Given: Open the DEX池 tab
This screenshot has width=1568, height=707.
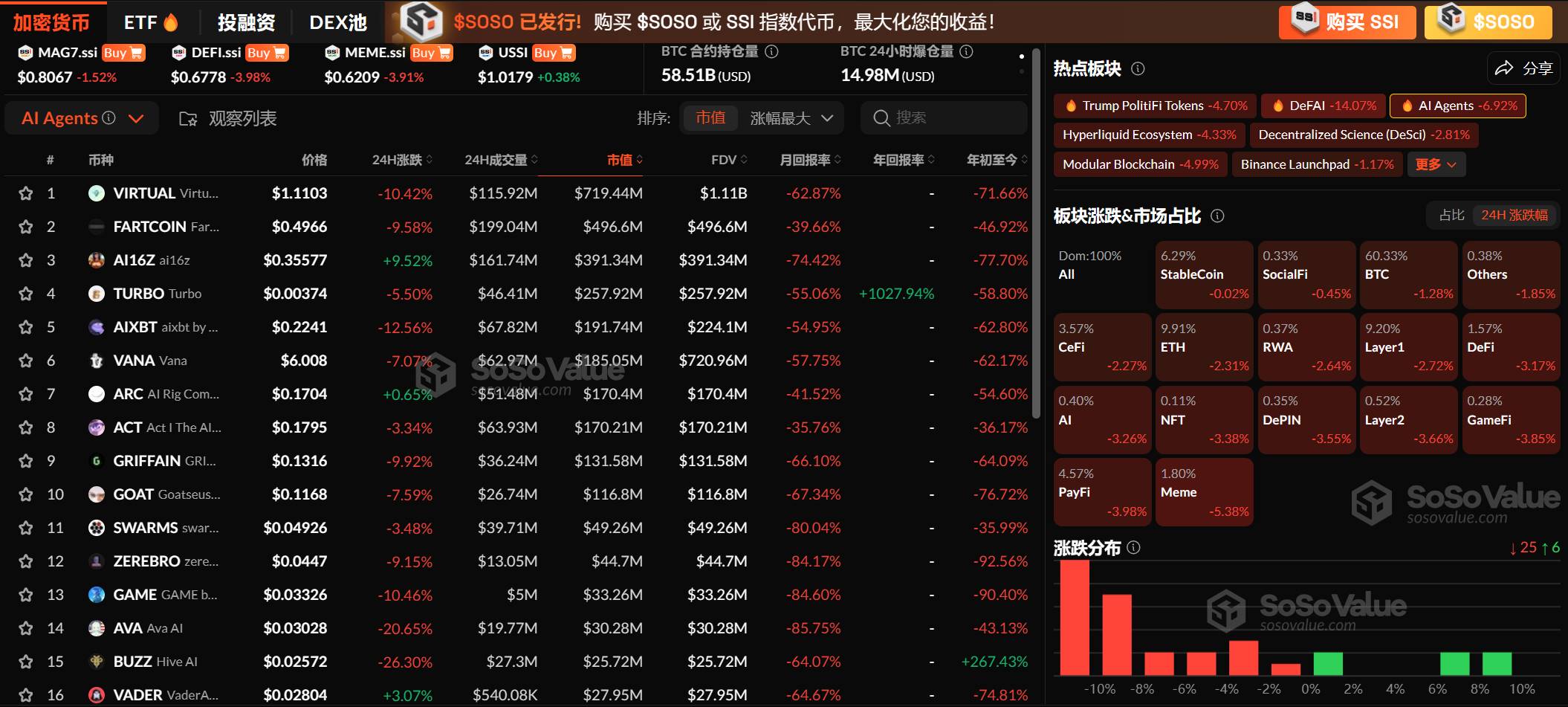Looking at the screenshot, I should [338, 22].
